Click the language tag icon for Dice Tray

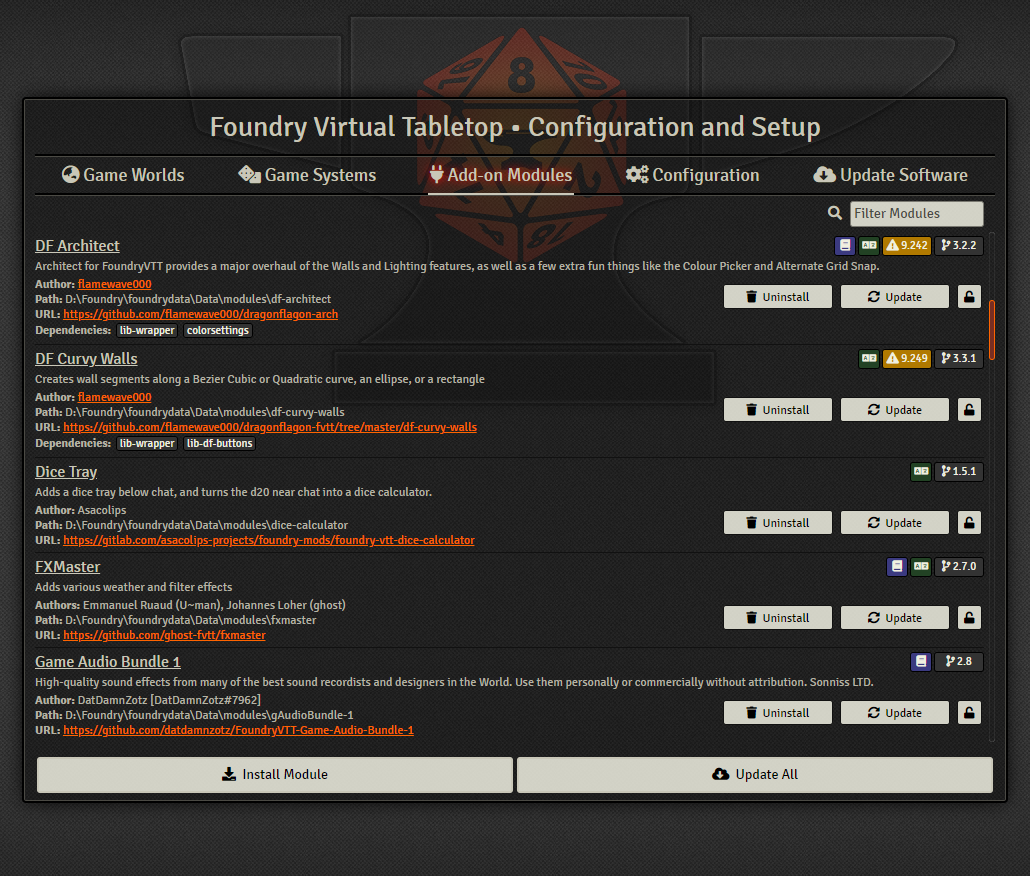click(921, 471)
